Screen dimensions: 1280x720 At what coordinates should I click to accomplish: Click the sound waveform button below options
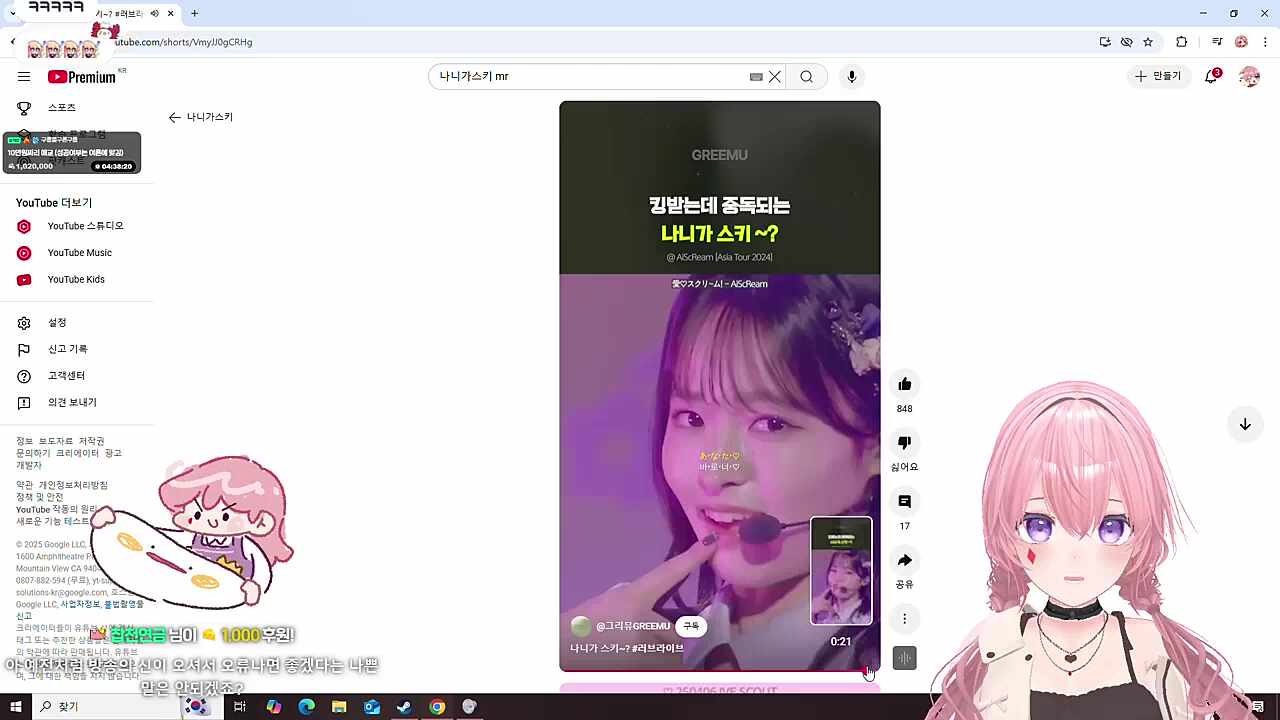pyautogui.click(x=904, y=658)
